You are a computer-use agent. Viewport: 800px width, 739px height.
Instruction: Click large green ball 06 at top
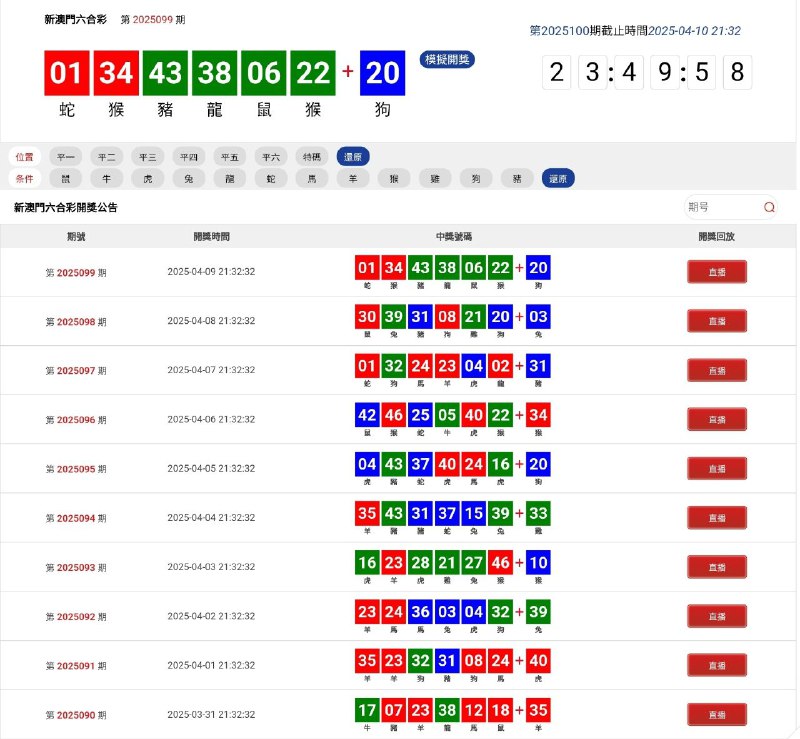point(264,73)
